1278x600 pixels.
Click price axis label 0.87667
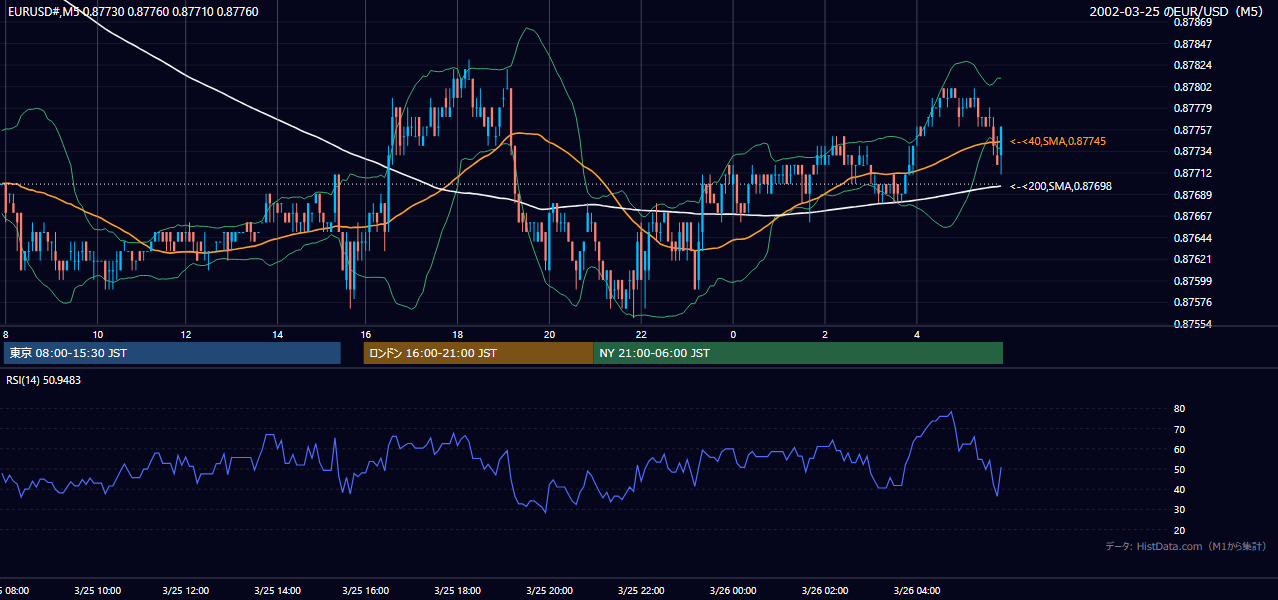pyautogui.click(x=1192, y=216)
